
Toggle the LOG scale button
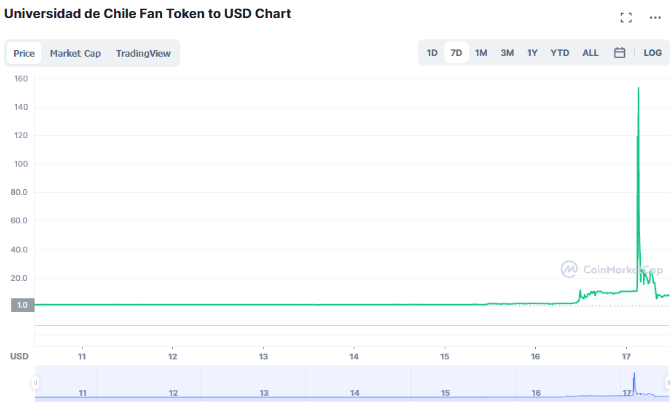click(x=652, y=53)
